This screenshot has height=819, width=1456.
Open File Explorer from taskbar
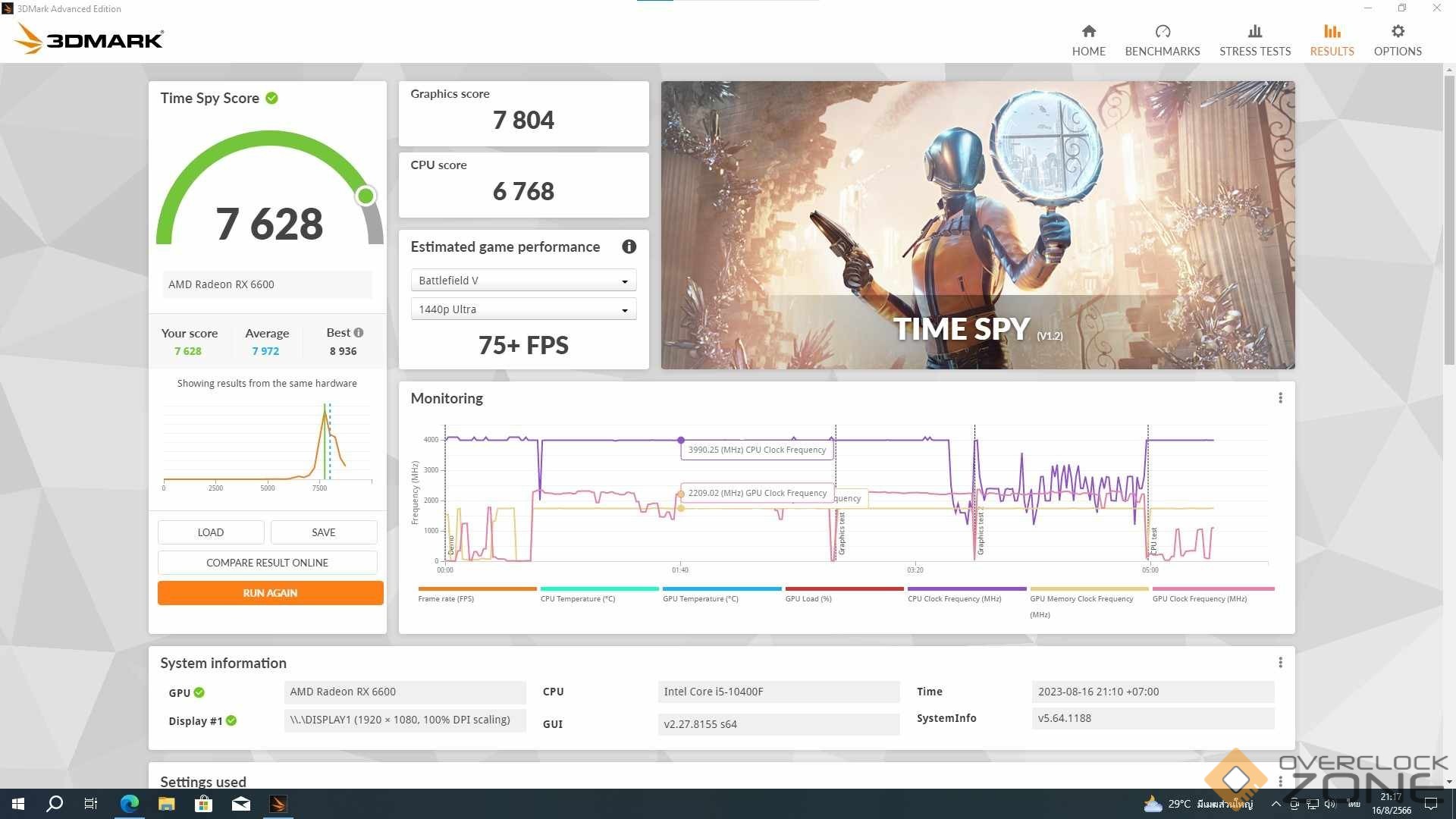click(x=166, y=804)
